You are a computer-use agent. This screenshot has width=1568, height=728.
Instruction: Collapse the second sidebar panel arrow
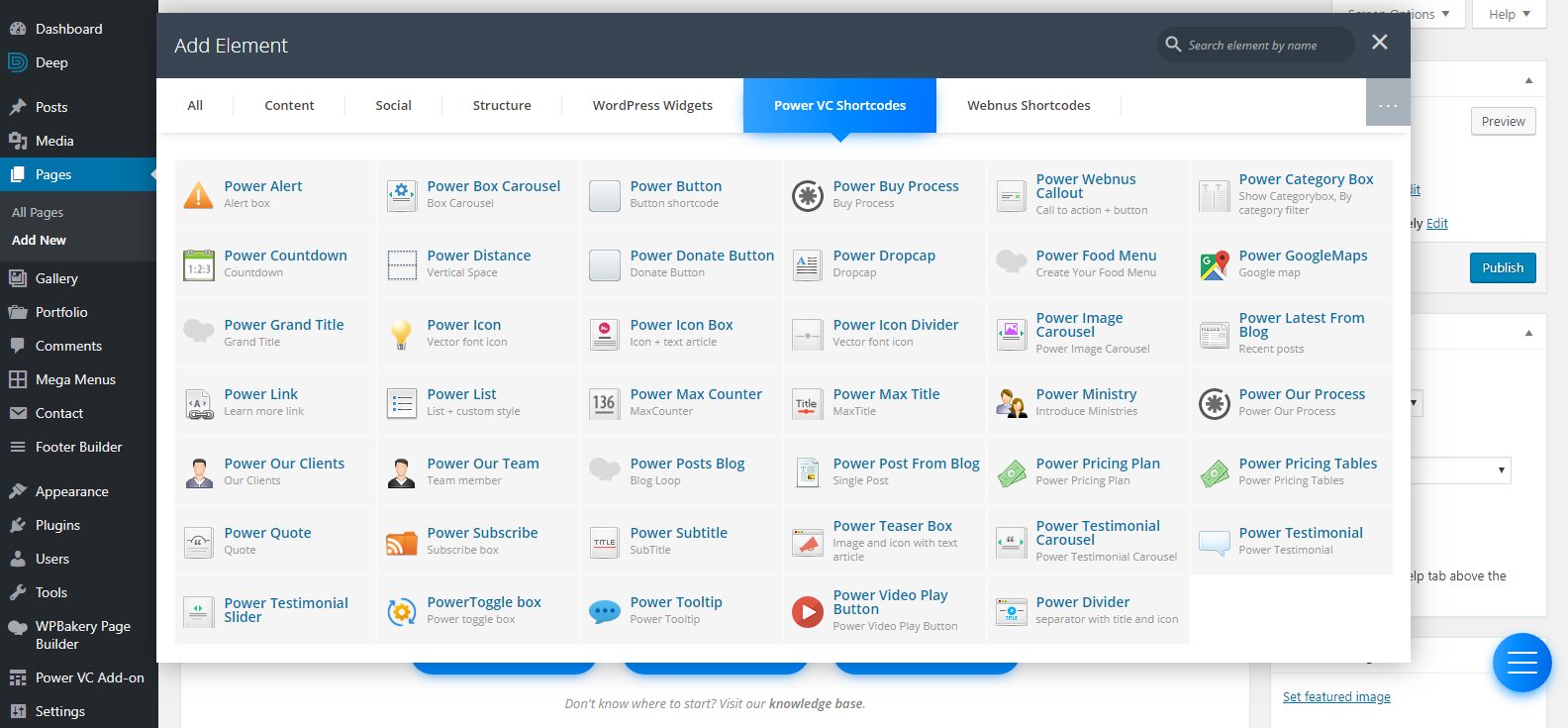(1528, 333)
